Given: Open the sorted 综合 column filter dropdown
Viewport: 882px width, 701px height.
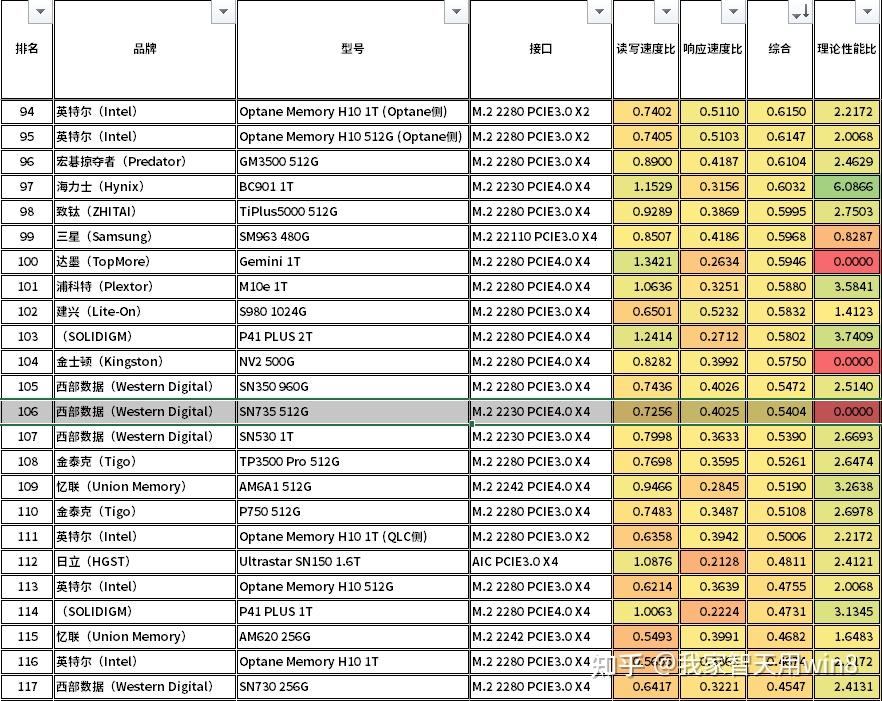Looking at the screenshot, I should tap(800, 11).
